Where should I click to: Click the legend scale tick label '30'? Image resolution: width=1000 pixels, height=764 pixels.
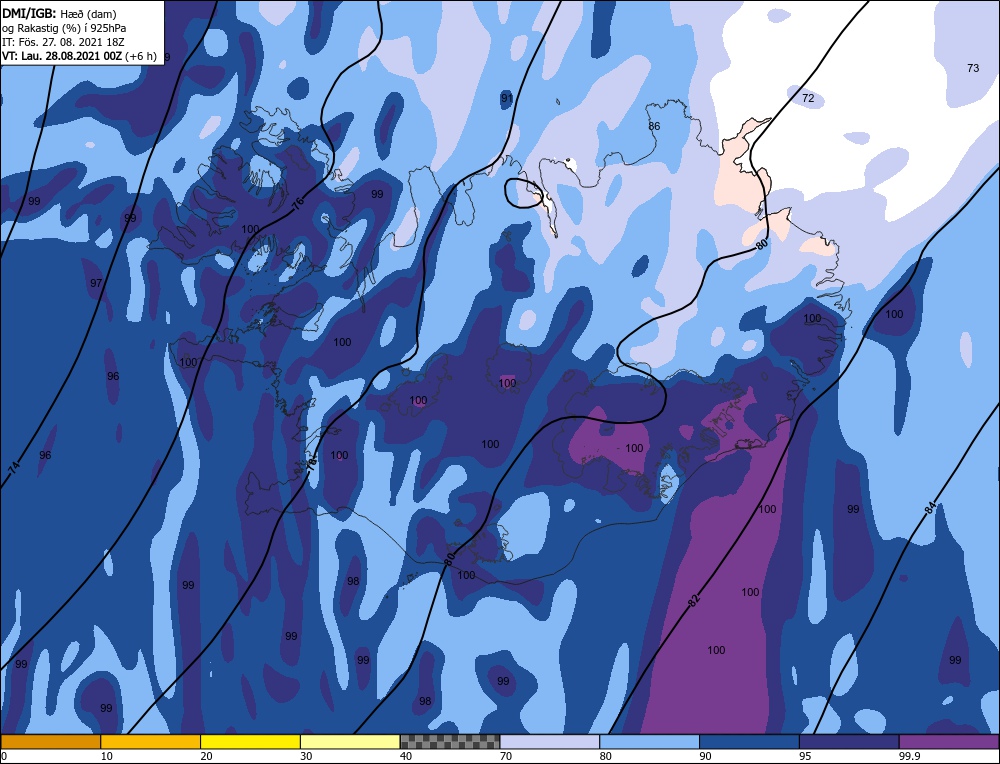[x=306, y=756]
